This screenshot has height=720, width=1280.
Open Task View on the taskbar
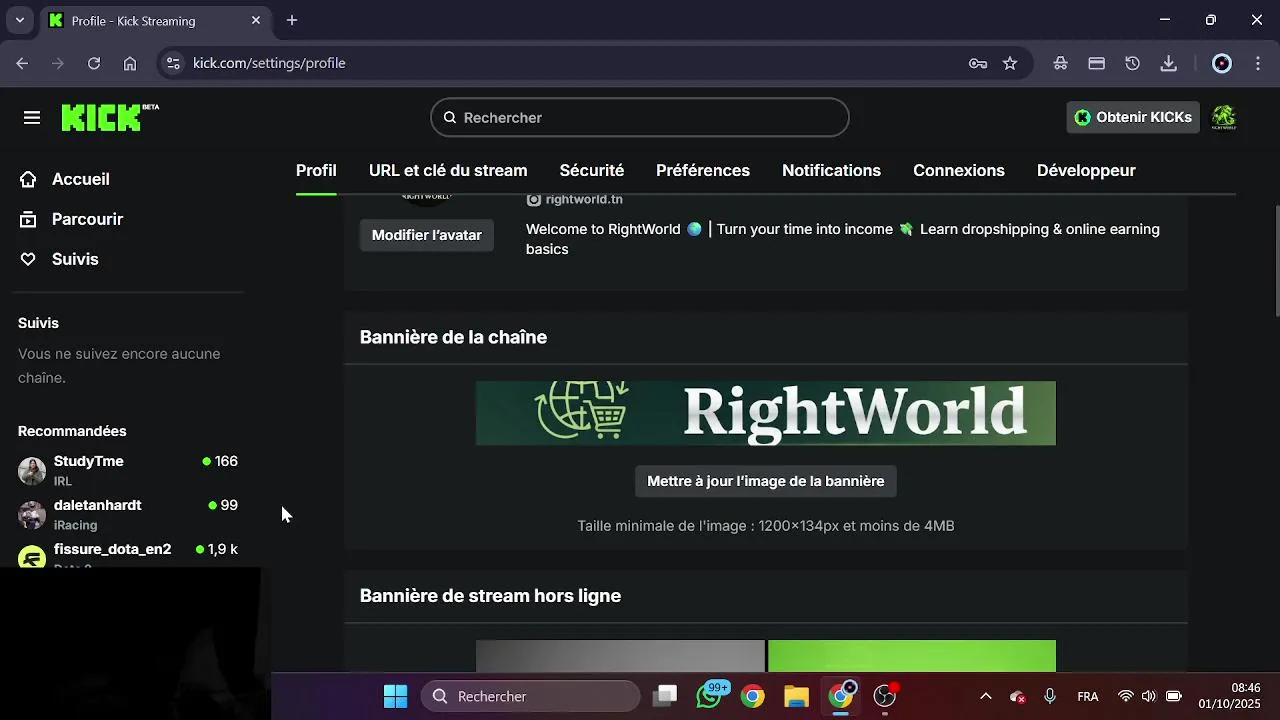tap(666, 696)
